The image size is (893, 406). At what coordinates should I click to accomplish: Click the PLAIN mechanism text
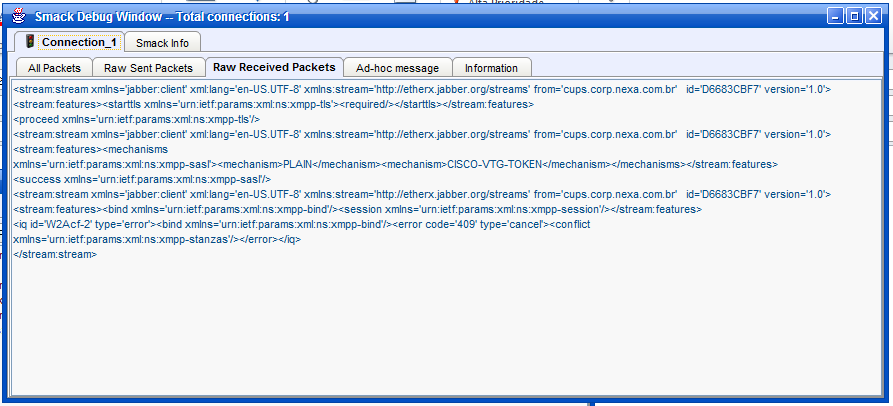point(297,164)
